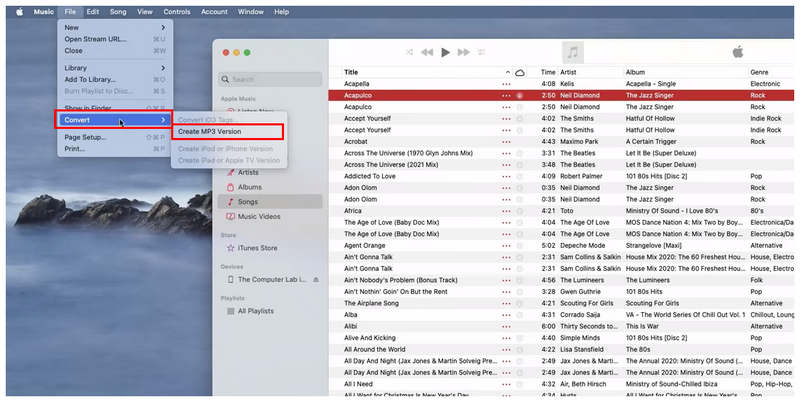The width and height of the screenshot is (800, 402).
Task: Click cloud status icon in highlighted Acapulco row
Action: pyautogui.click(x=519, y=95)
